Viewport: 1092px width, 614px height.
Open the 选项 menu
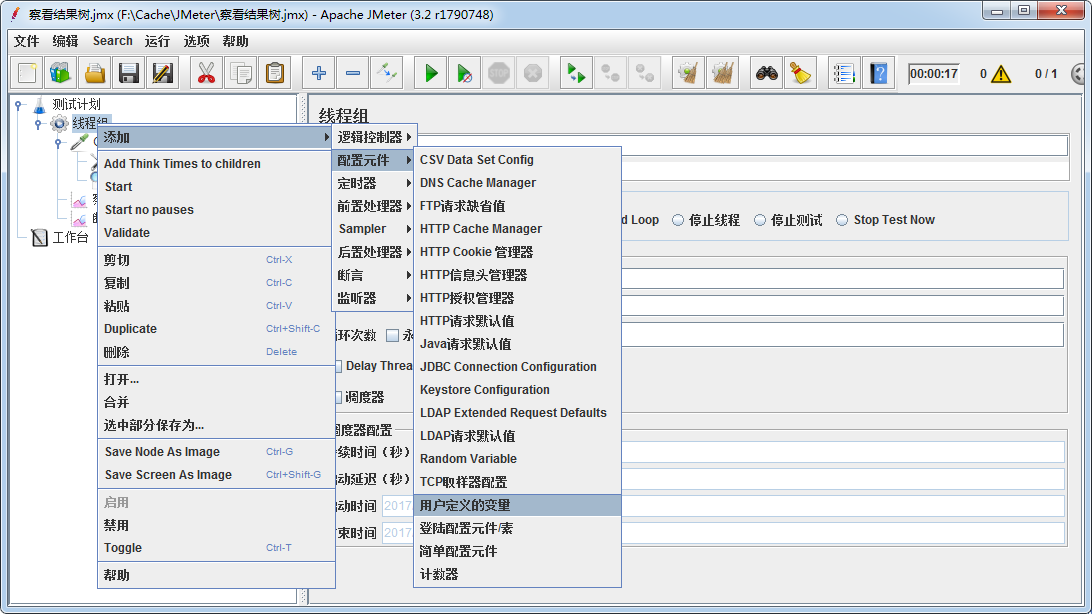coord(196,41)
